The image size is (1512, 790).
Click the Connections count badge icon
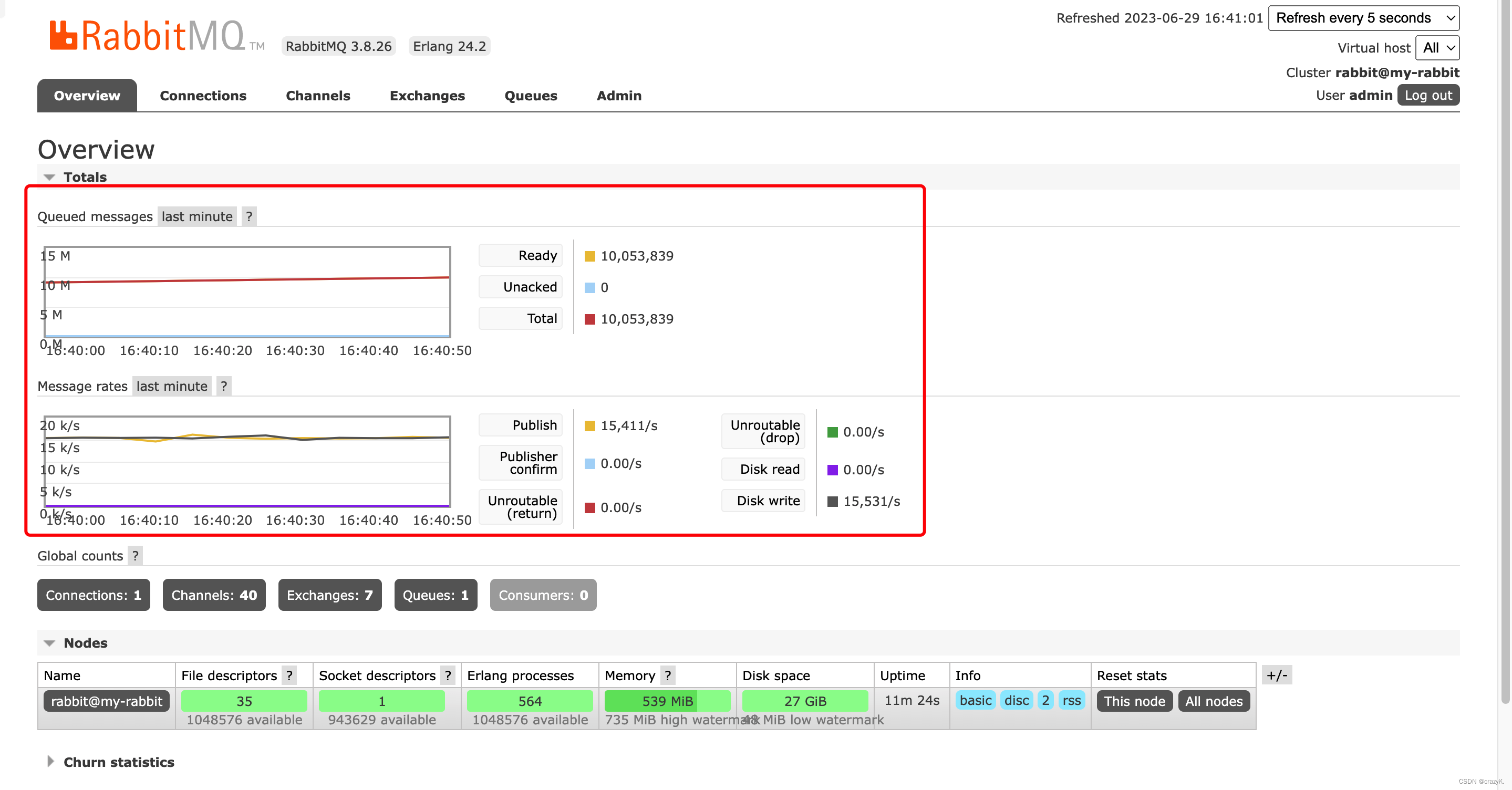click(x=93, y=595)
